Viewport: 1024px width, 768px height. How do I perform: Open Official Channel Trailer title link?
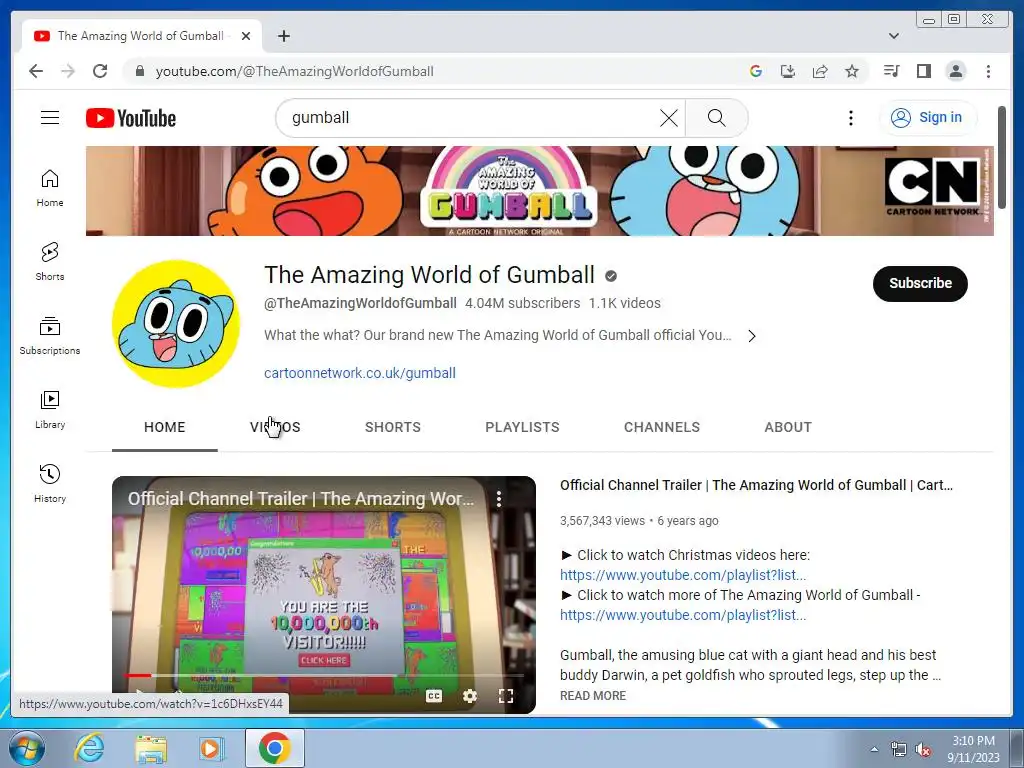pyautogui.click(x=756, y=485)
